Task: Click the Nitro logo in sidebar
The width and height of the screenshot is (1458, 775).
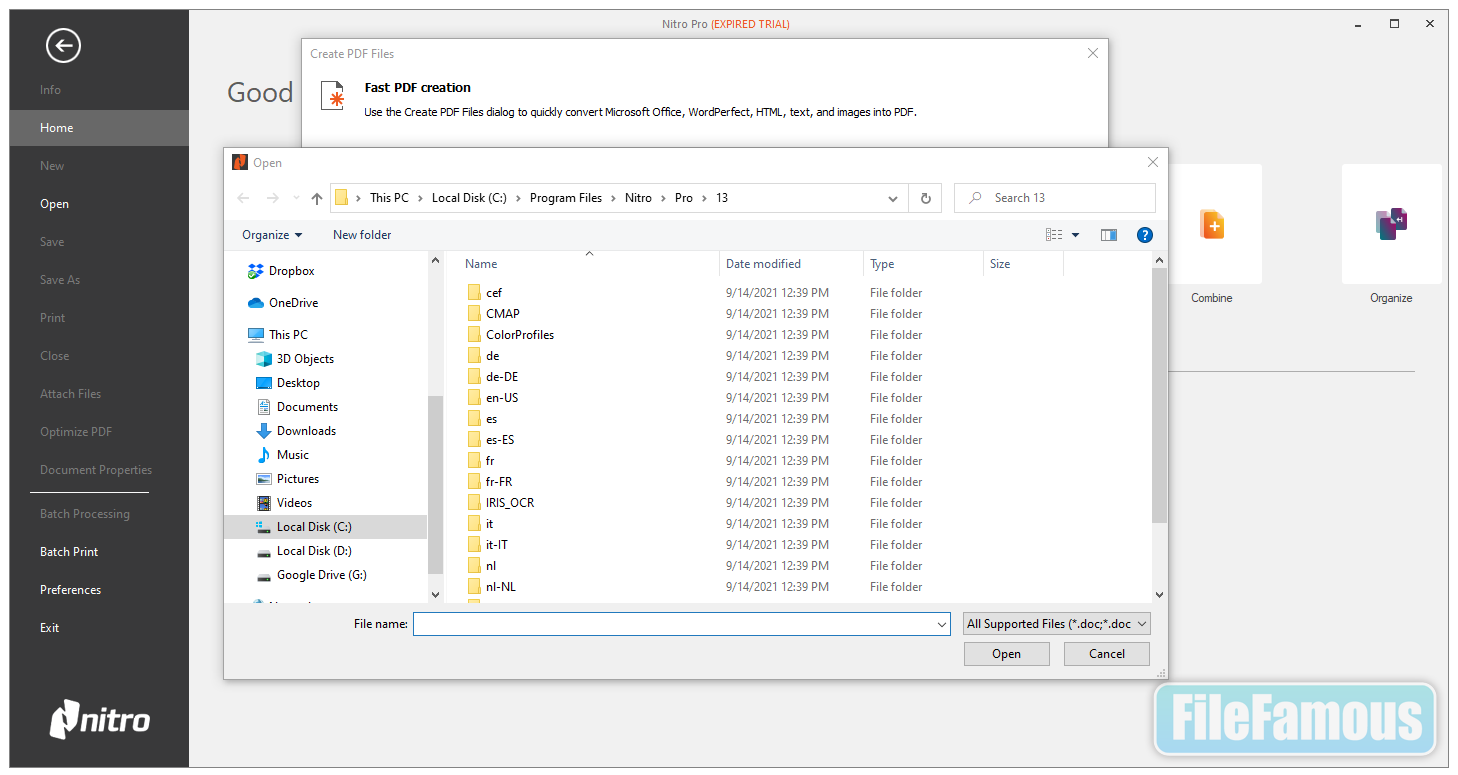Action: point(100,719)
